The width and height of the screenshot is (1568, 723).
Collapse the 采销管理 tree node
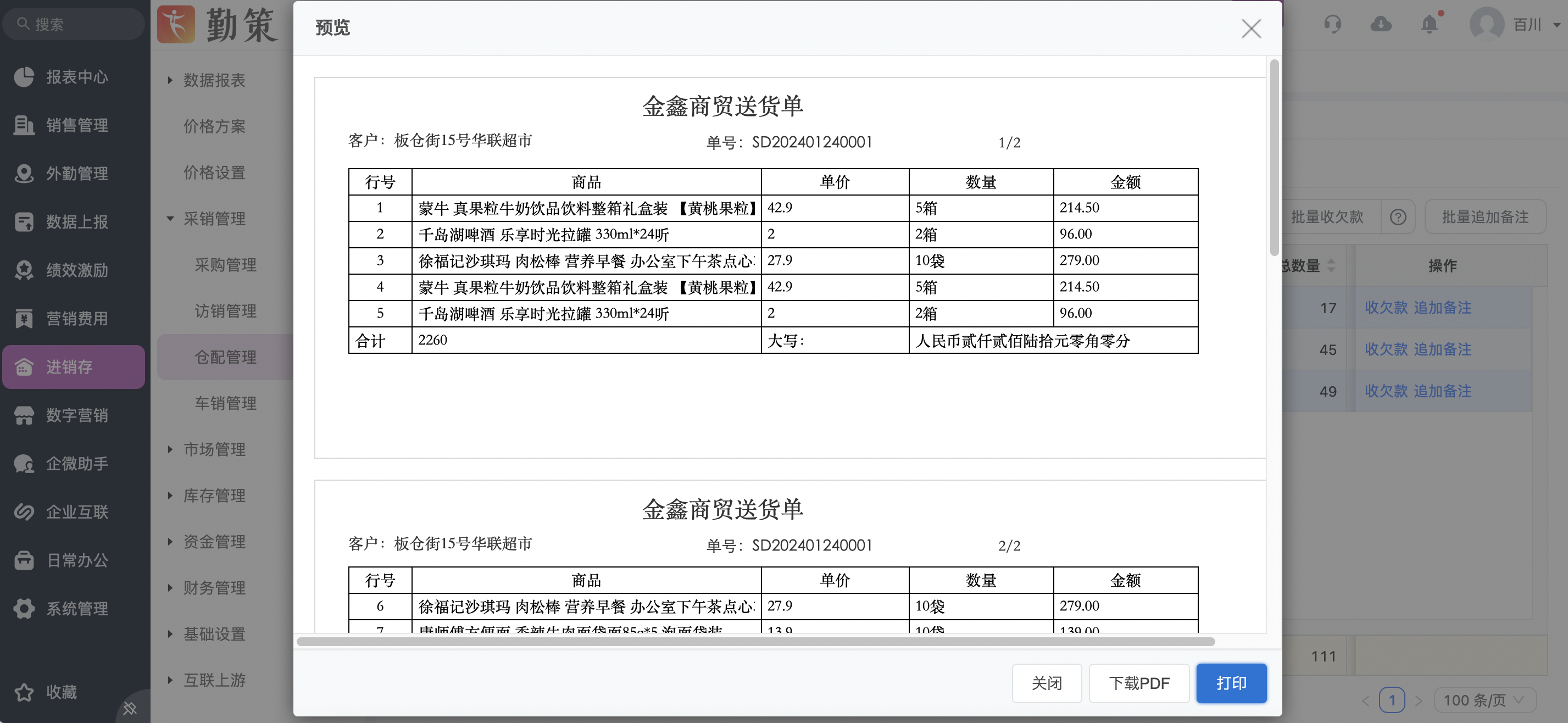coord(170,218)
